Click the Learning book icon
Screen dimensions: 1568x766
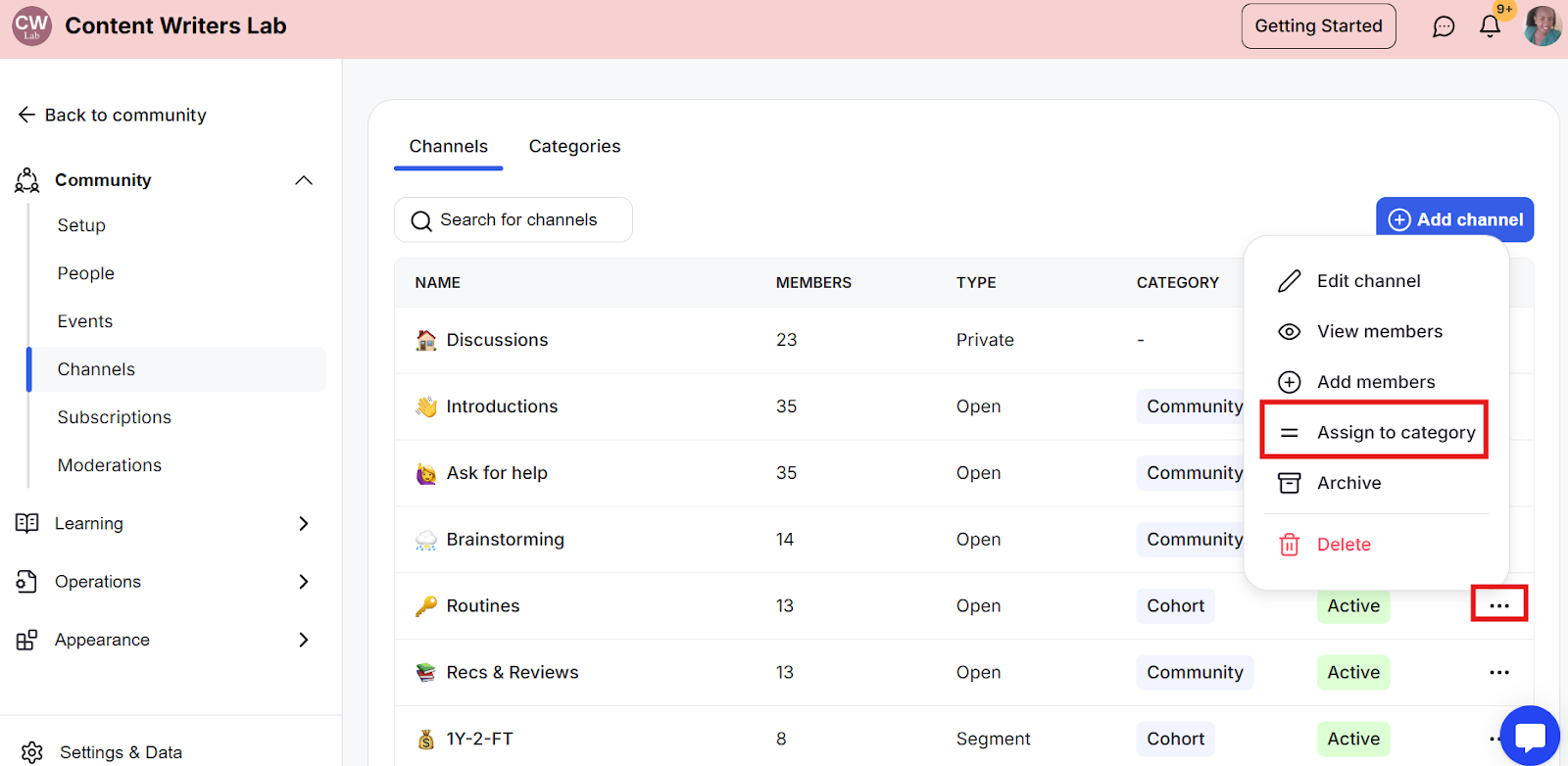pos(27,523)
